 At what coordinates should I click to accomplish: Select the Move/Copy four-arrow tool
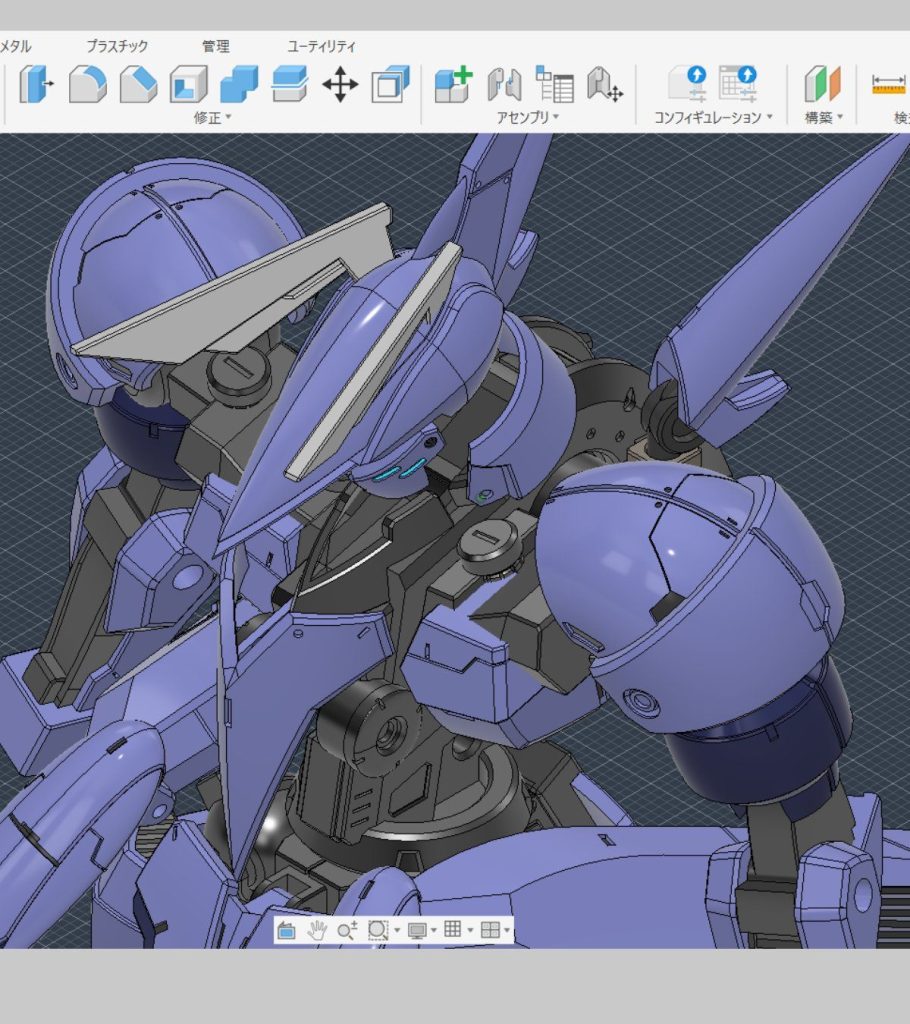click(x=340, y=84)
